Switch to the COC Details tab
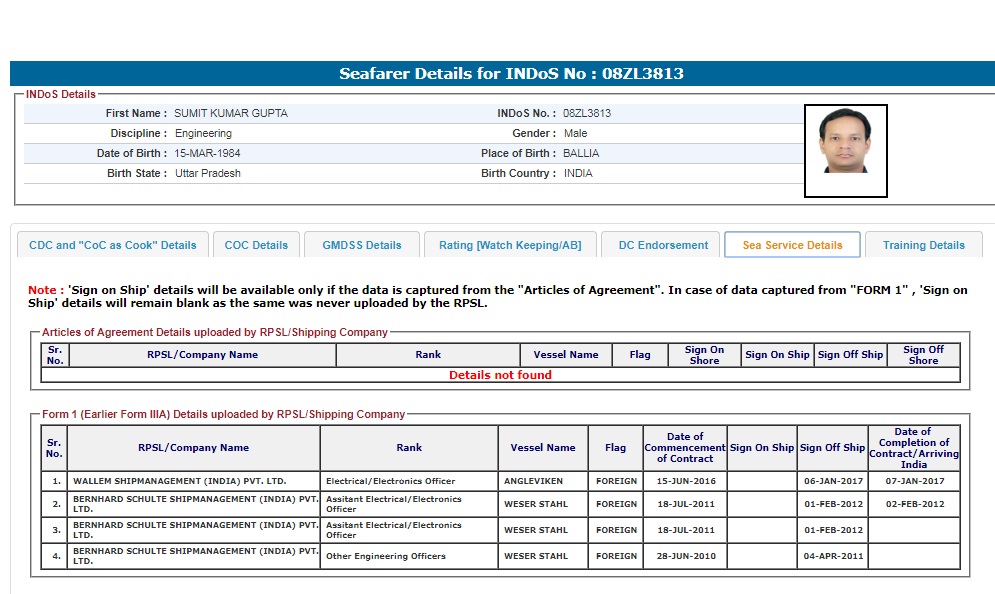The image size is (995, 594). coord(256,245)
